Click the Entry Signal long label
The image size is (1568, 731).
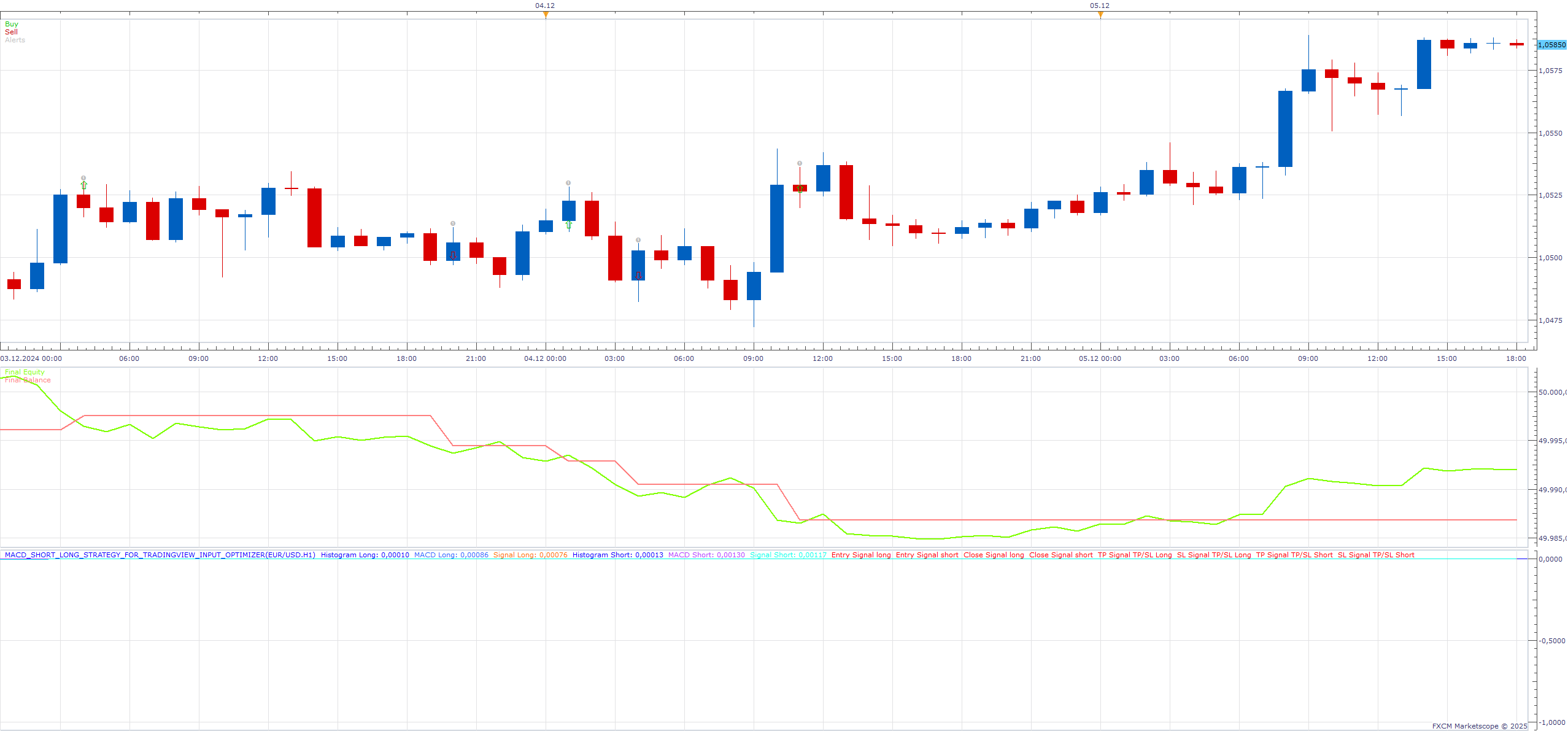(861, 555)
